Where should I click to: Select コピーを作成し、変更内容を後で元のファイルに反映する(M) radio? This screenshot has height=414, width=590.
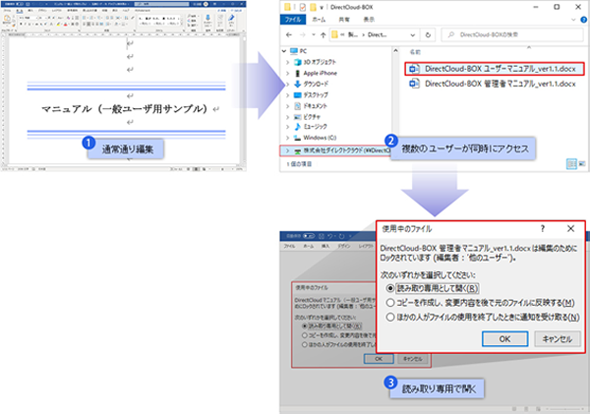click(x=390, y=303)
